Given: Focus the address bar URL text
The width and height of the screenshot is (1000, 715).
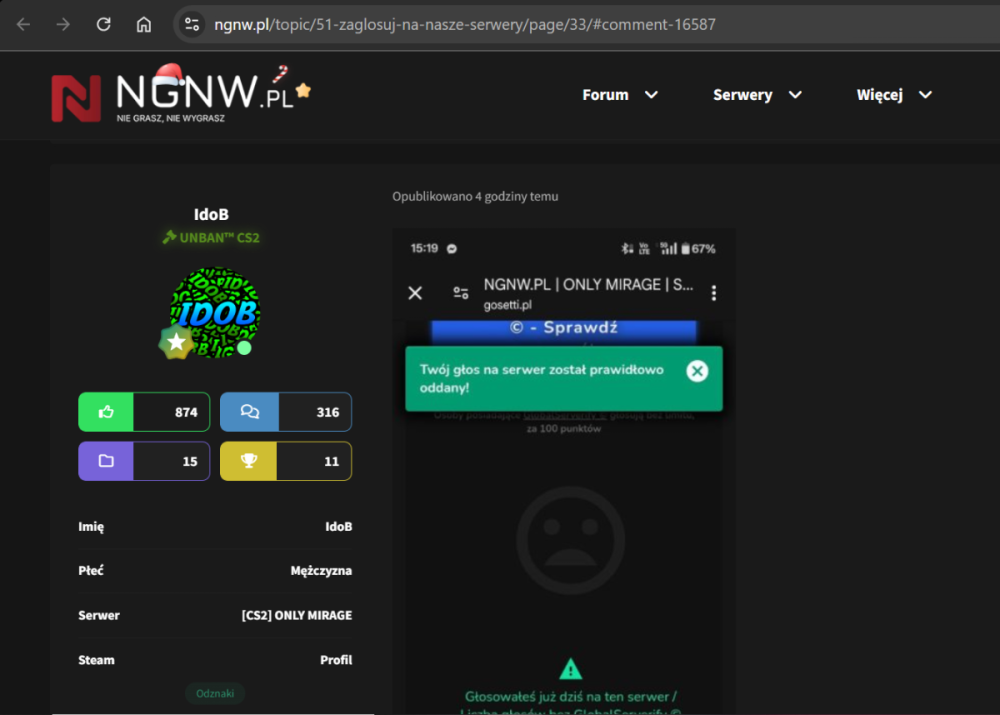Looking at the screenshot, I should (x=464, y=24).
